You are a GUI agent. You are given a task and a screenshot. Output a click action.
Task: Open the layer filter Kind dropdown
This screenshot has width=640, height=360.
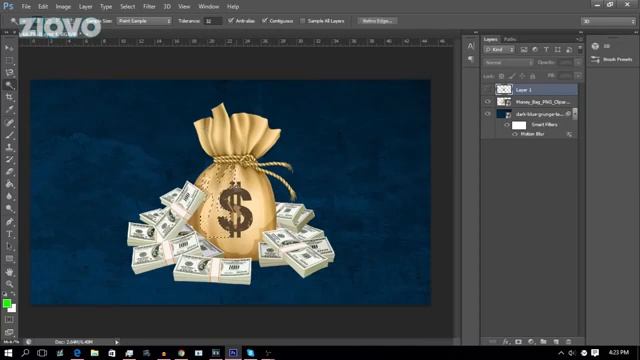click(499, 50)
